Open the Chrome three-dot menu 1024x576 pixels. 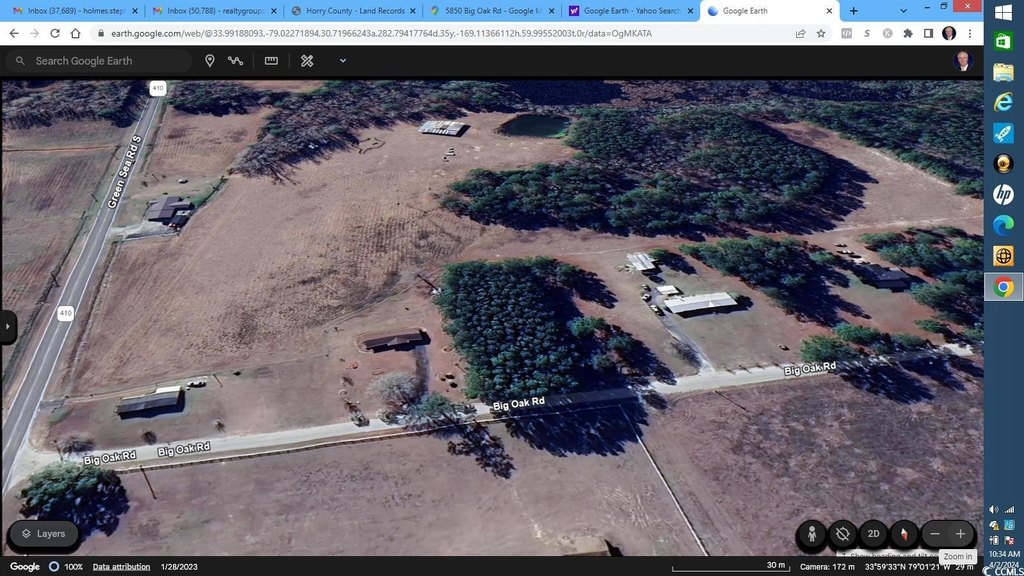pyautogui.click(x=970, y=33)
